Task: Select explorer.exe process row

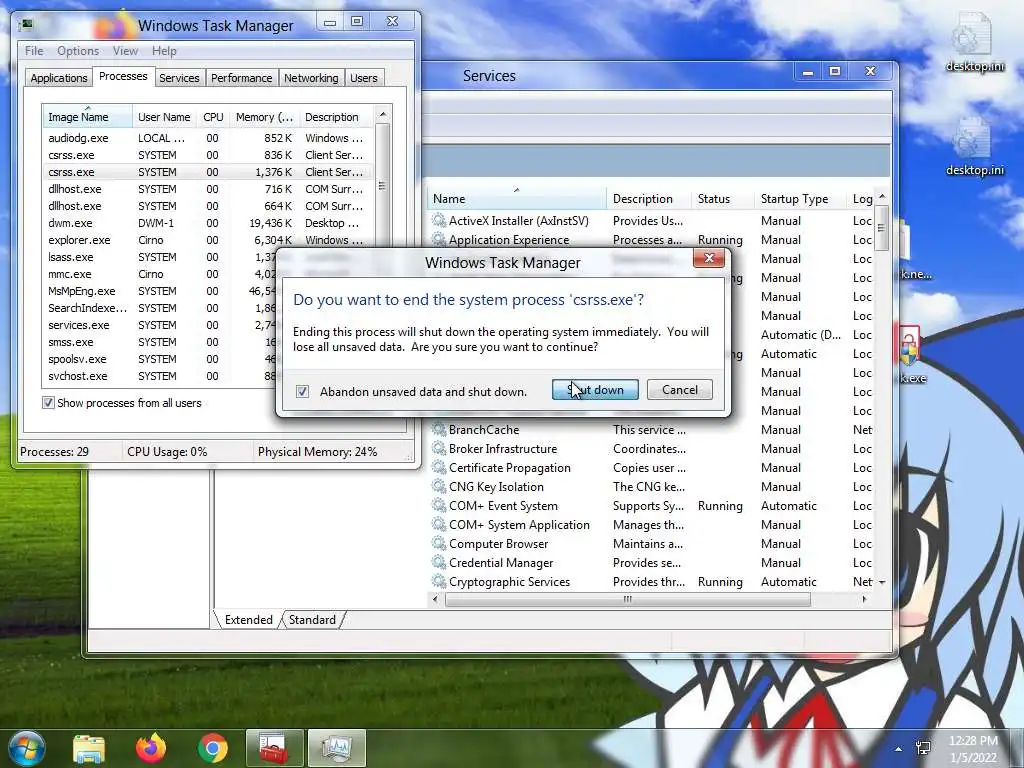Action: (208, 240)
